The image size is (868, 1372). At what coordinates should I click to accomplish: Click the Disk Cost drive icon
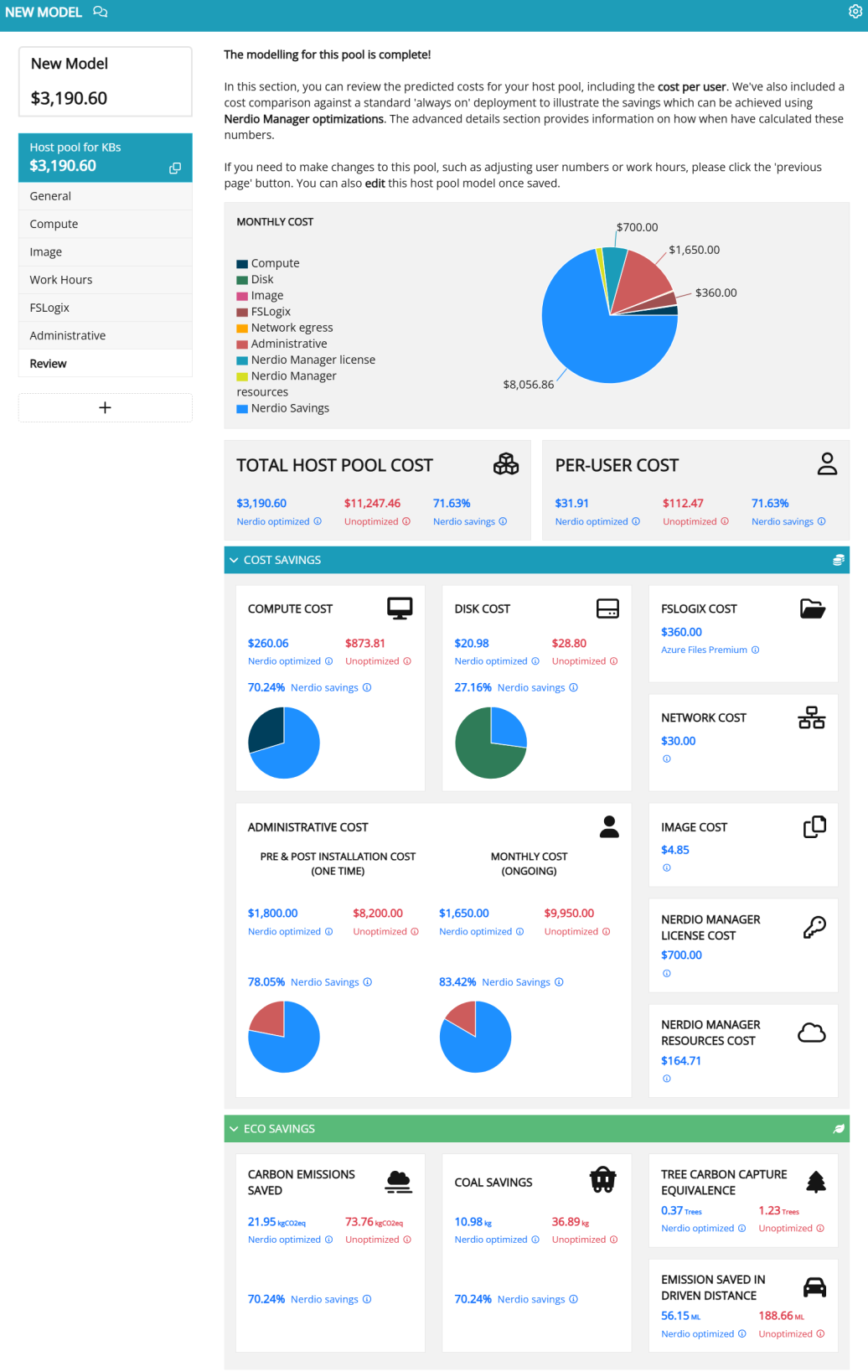tap(607, 608)
